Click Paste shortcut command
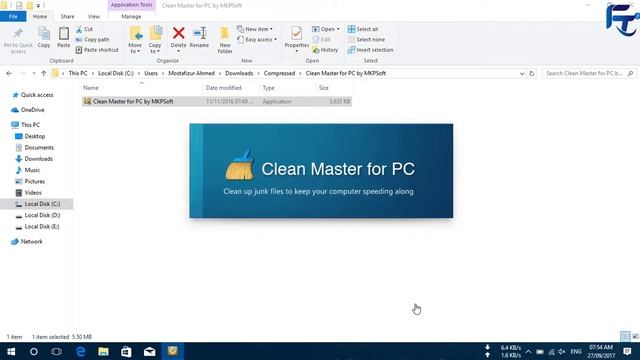The width and height of the screenshot is (640, 360). [x=97, y=50]
